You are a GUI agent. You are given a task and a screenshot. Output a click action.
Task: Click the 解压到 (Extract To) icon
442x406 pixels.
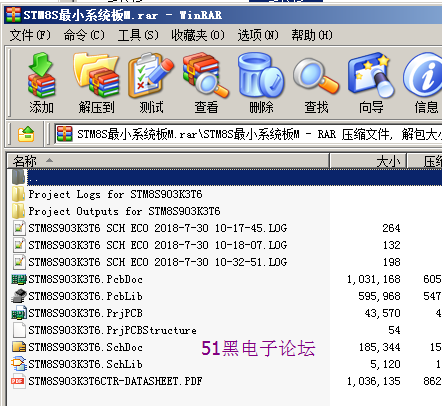[96, 83]
